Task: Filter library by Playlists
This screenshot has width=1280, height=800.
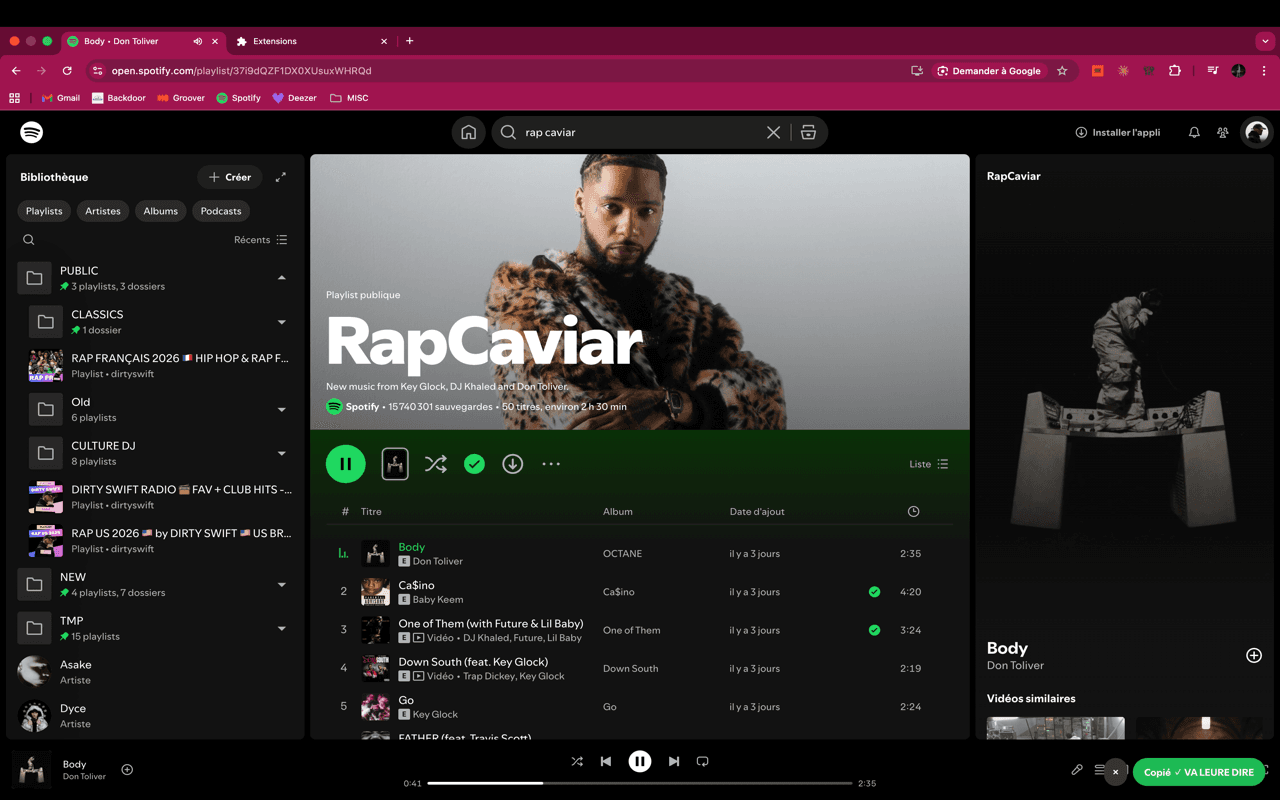Action: pyautogui.click(x=44, y=211)
